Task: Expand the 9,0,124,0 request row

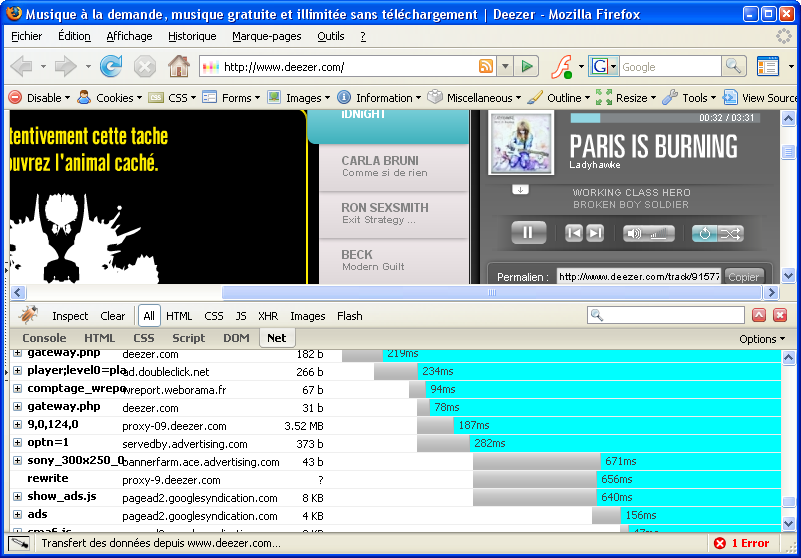Action: point(17,425)
